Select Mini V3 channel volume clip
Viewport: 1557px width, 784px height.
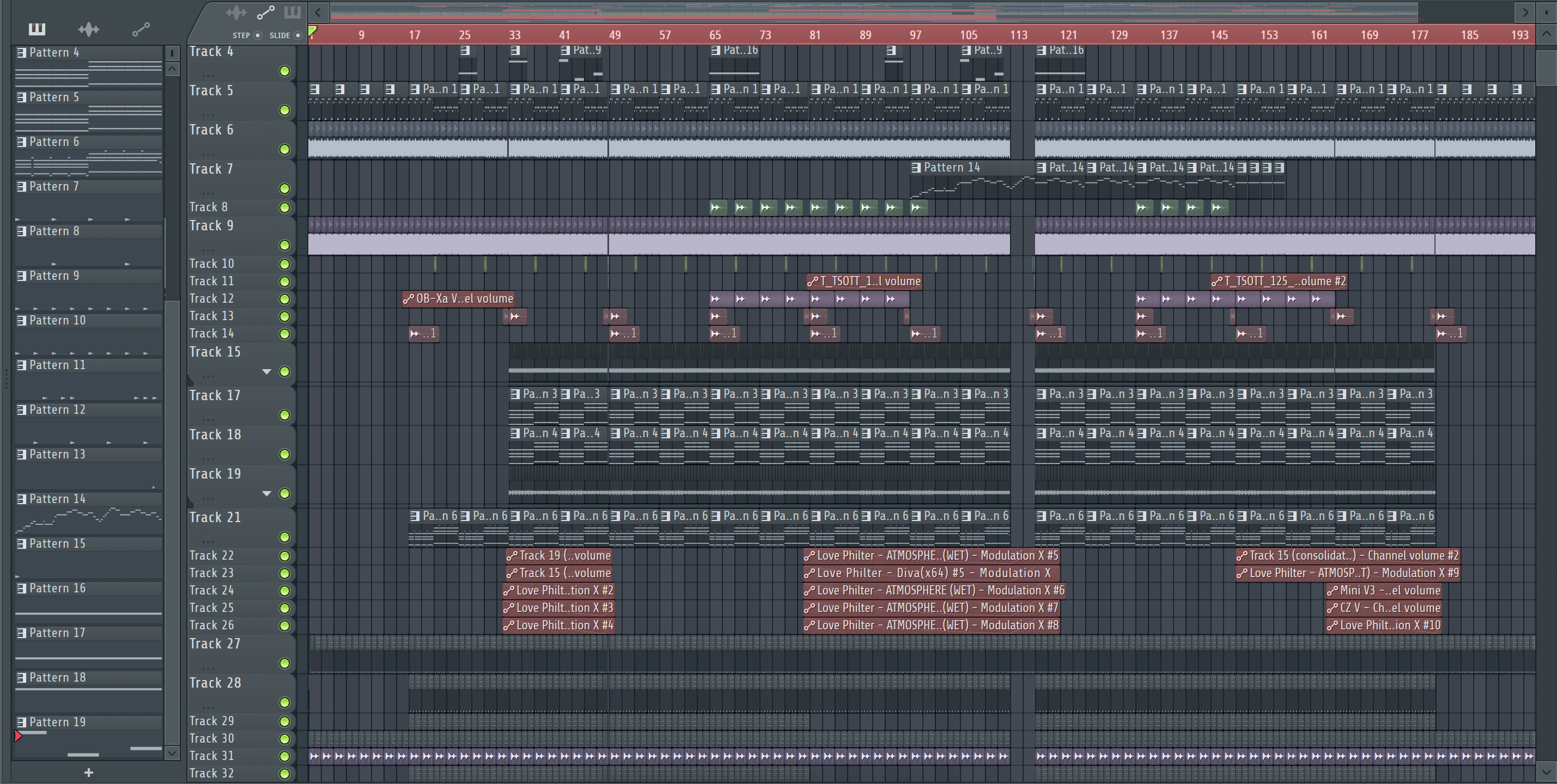1384,590
